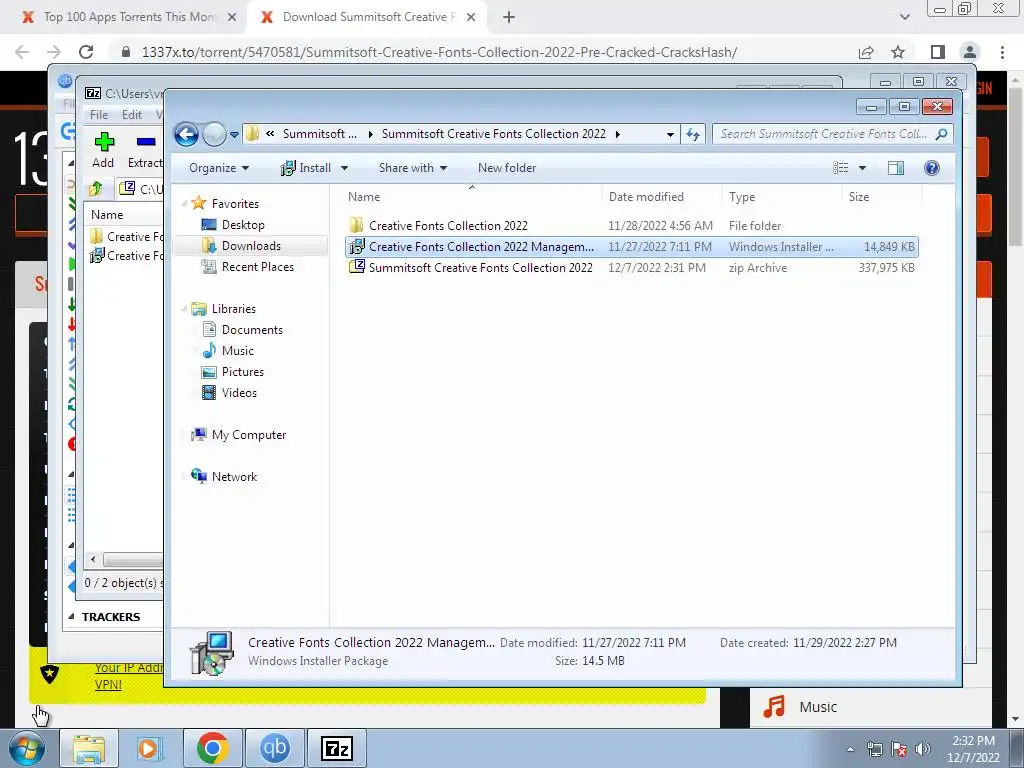
Task: Open the Windows Start menu
Action: pos(26,748)
